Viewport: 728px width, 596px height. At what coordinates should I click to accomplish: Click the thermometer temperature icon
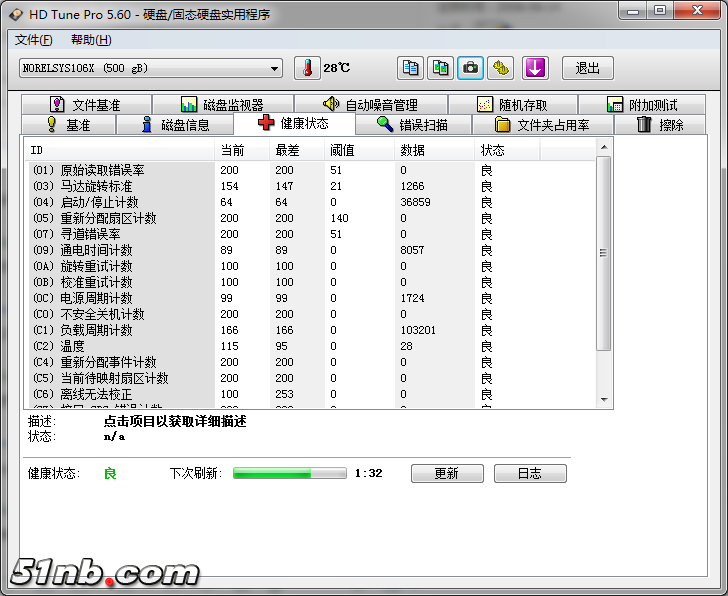click(x=308, y=68)
